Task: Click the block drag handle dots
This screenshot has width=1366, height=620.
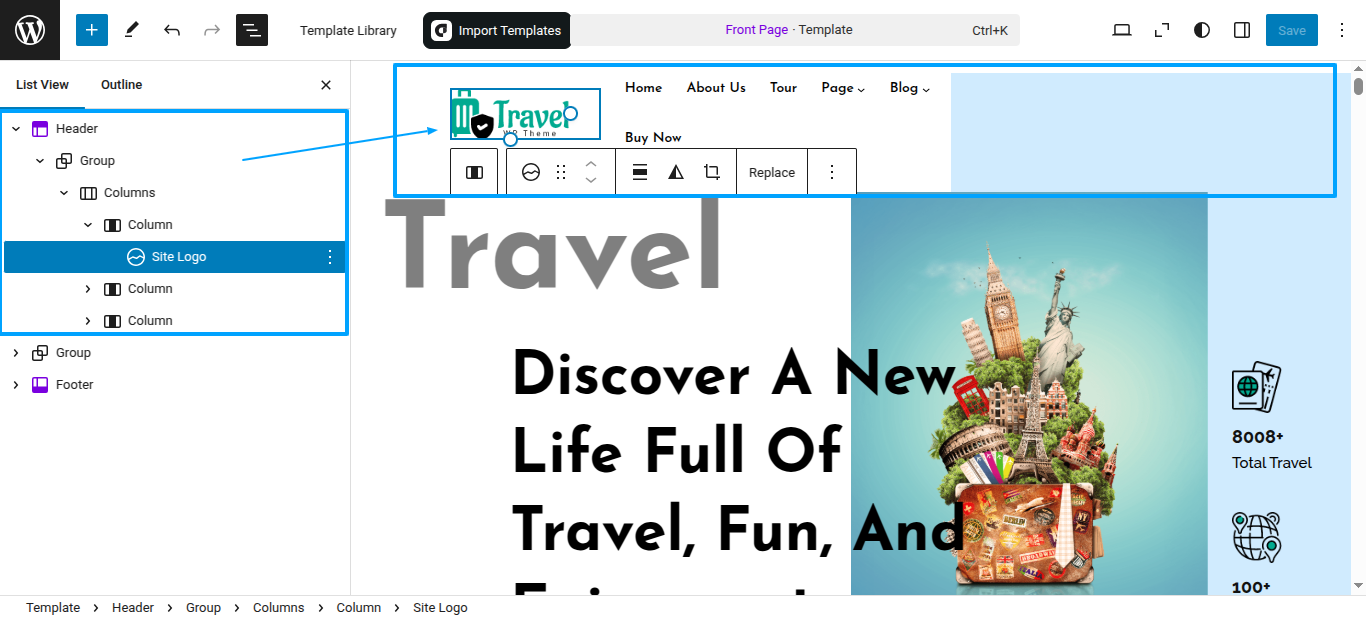Action: click(x=561, y=172)
